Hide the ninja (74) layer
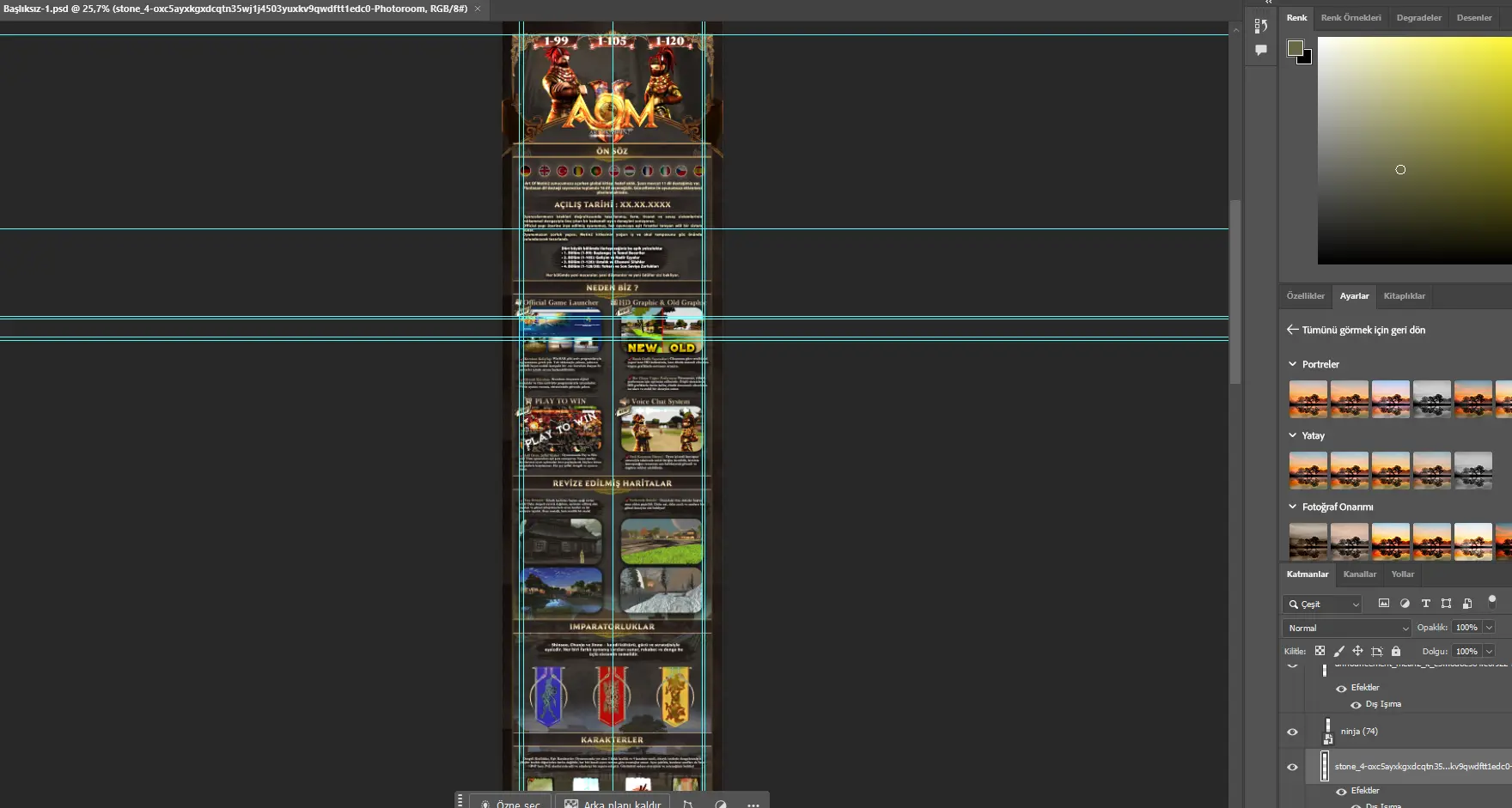Image resolution: width=1512 pixels, height=808 pixels. [1292, 732]
